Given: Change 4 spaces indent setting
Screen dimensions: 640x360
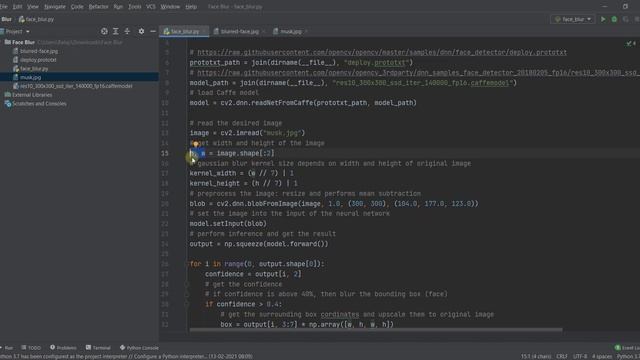Looking at the screenshot, I should coord(602,356).
